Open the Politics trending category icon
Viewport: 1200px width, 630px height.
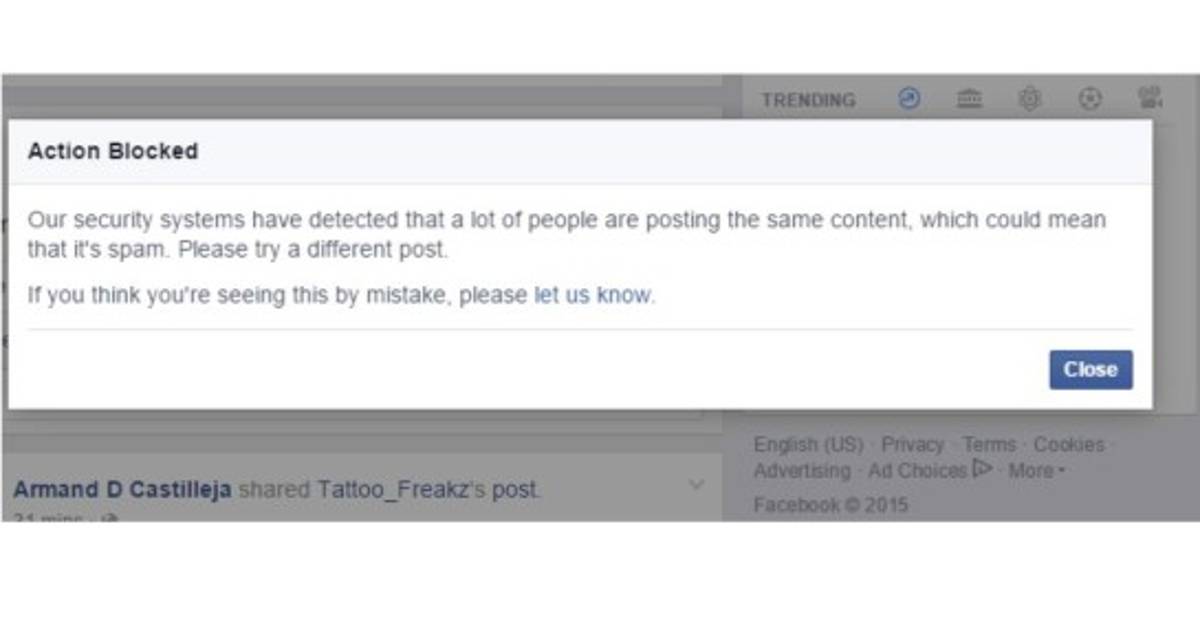(x=969, y=99)
